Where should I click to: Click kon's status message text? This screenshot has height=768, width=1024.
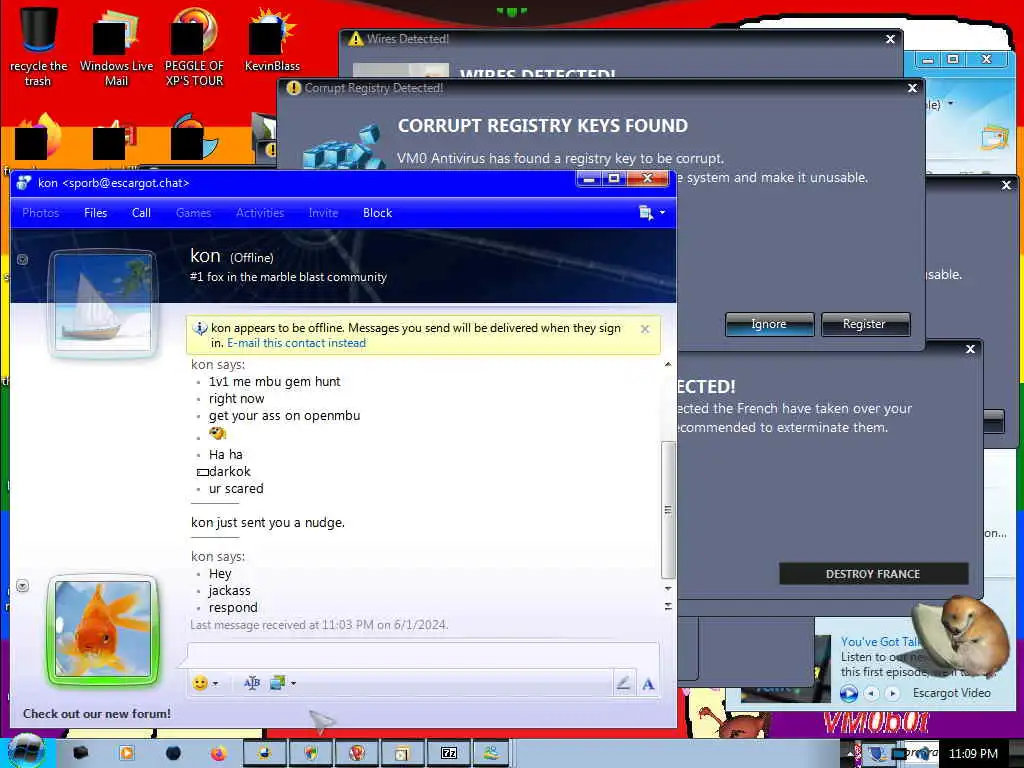288,277
